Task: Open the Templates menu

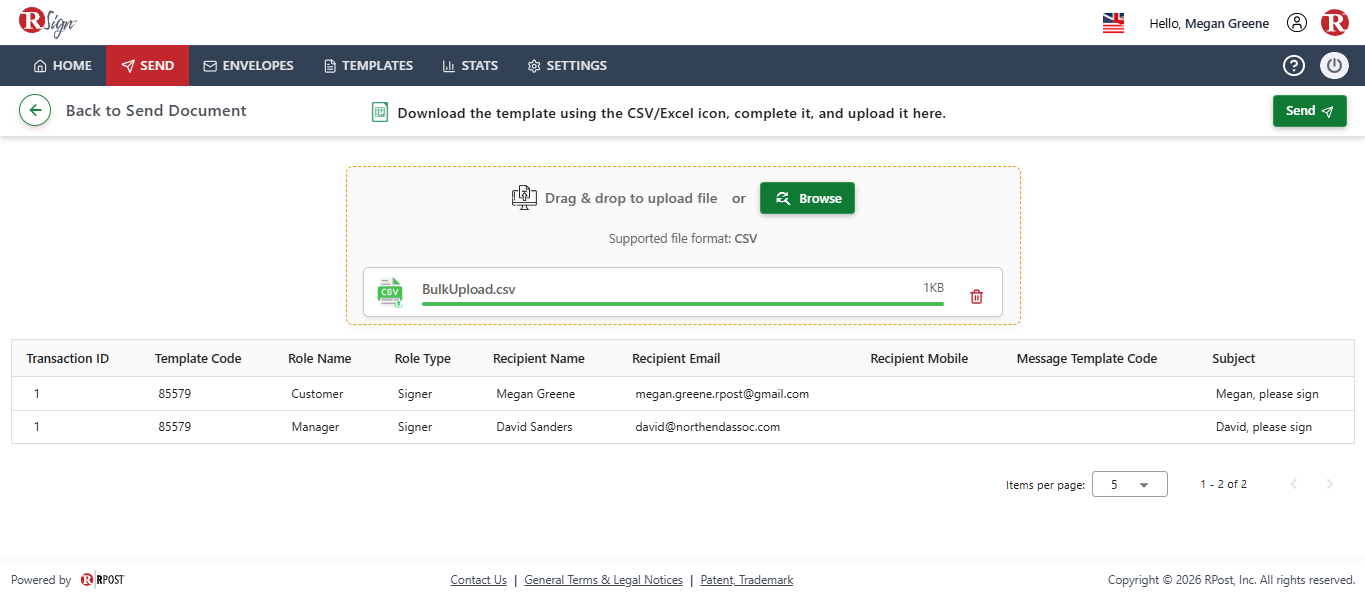Action: click(x=368, y=66)
